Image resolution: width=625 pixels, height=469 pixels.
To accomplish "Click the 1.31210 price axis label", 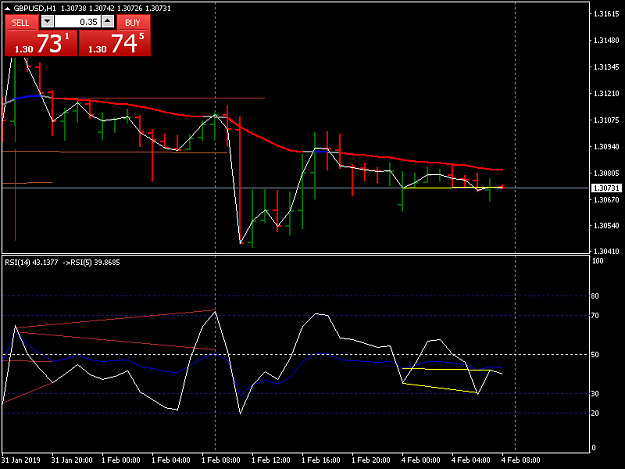I will coord(606,93).
